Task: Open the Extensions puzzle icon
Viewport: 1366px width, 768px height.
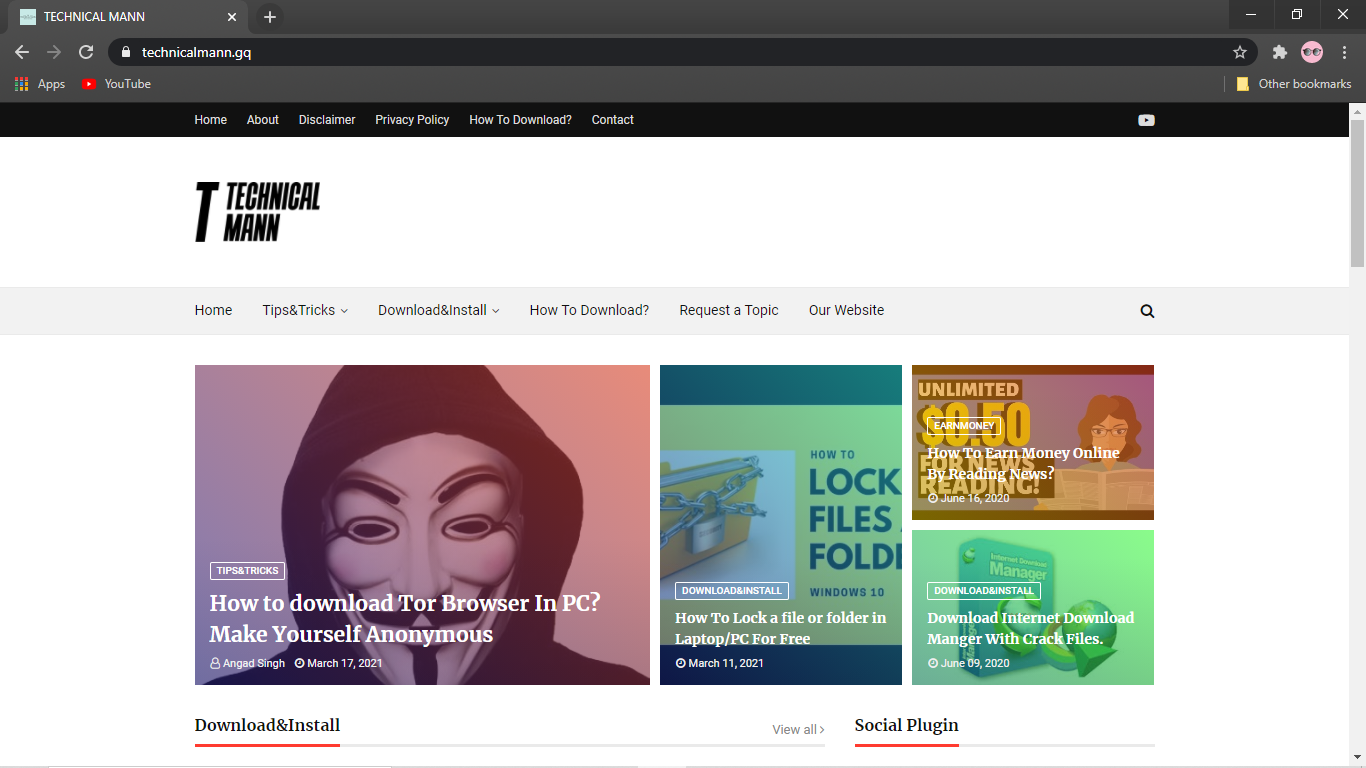Action: pos(1280,52)
